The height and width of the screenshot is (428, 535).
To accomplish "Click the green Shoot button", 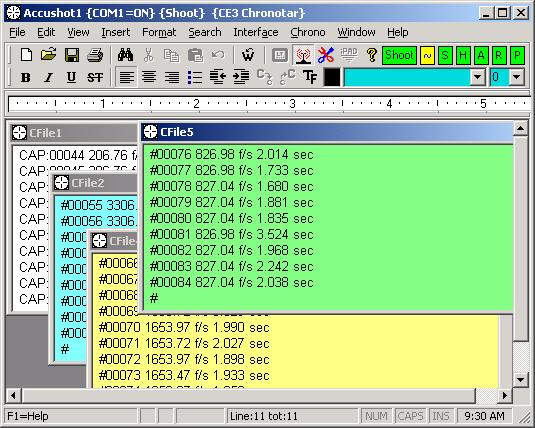I will pos(399,55).
